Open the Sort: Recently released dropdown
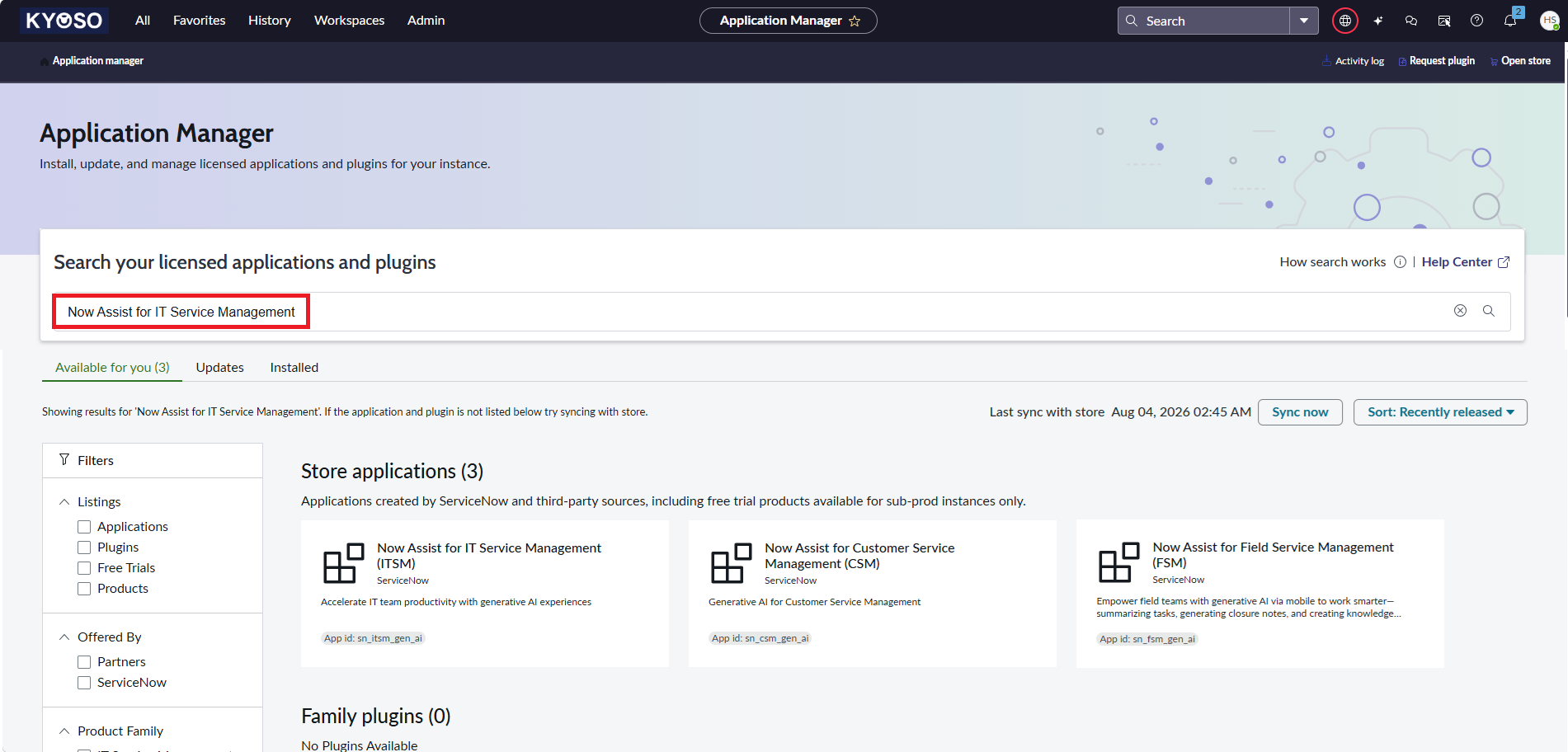 1440,412
